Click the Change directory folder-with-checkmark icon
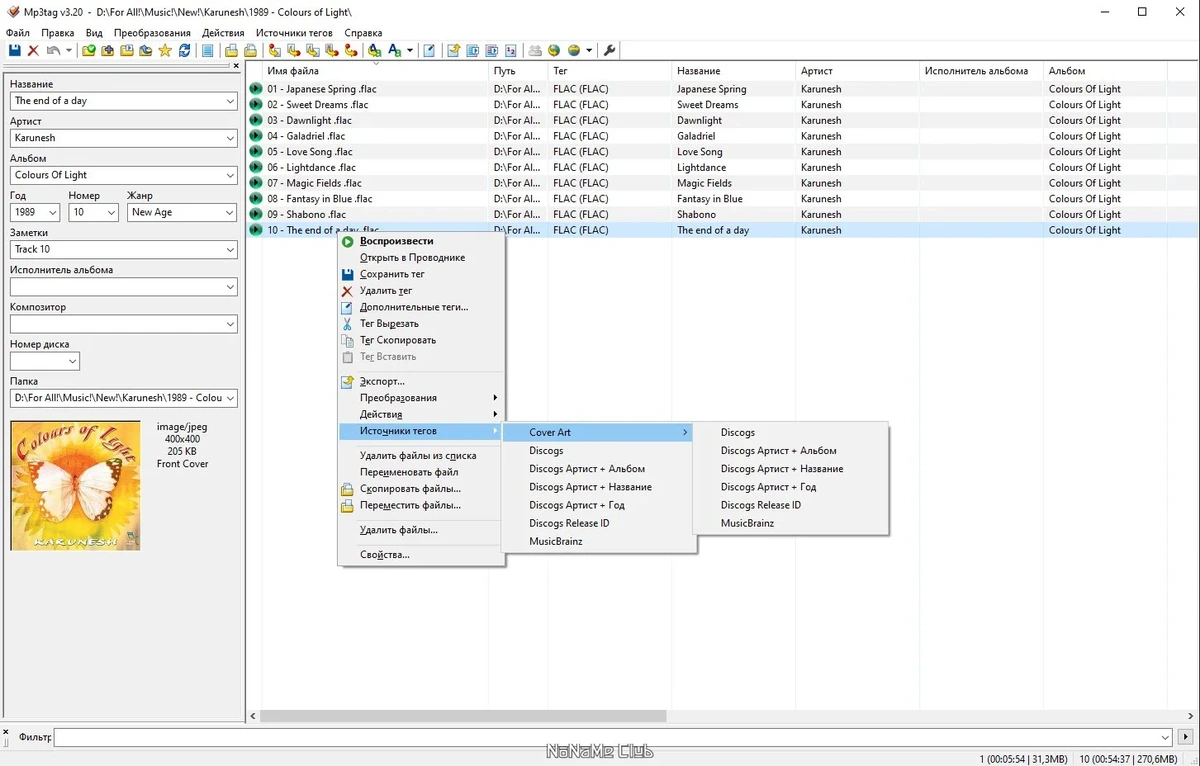Screen dimensions: 1200x766 click(x=89, y=50)
